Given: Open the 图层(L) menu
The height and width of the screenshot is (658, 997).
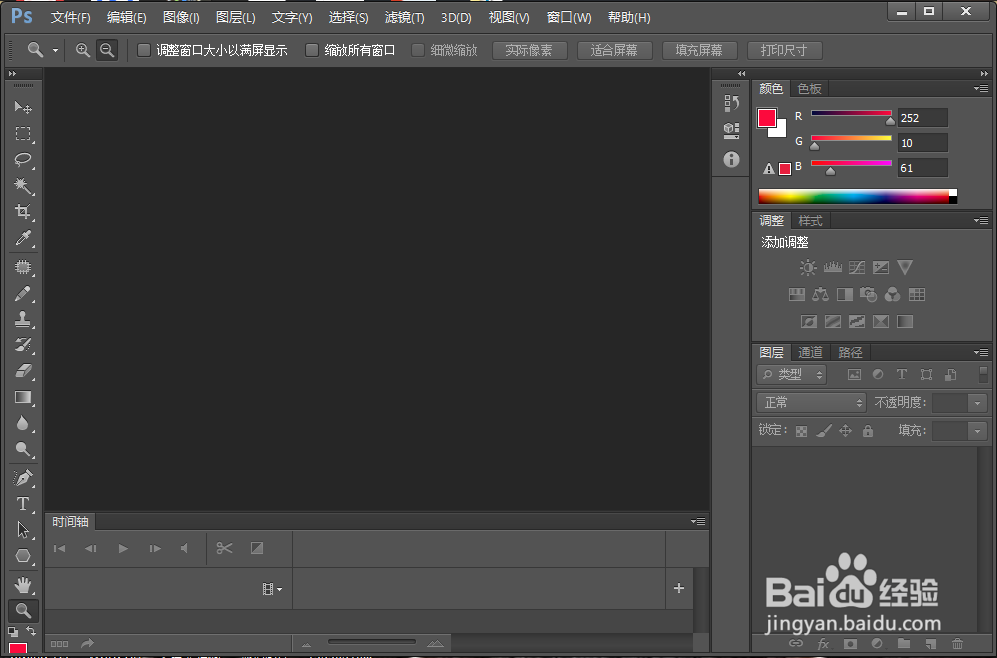Looking at the screenshot, I should (235, 18).
